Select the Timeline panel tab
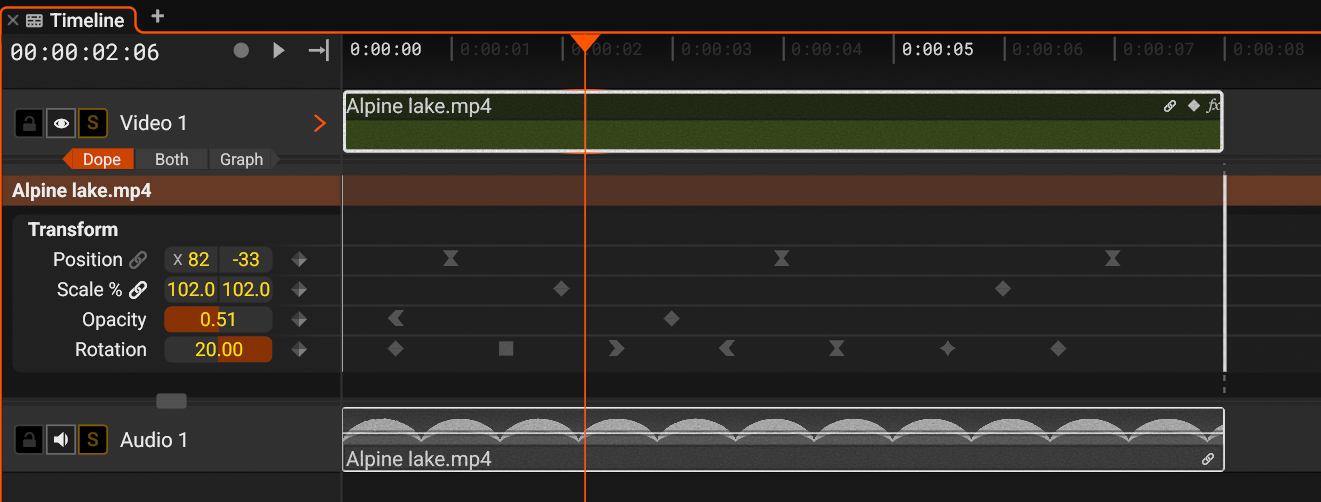1321x502 pixels. 76,20
